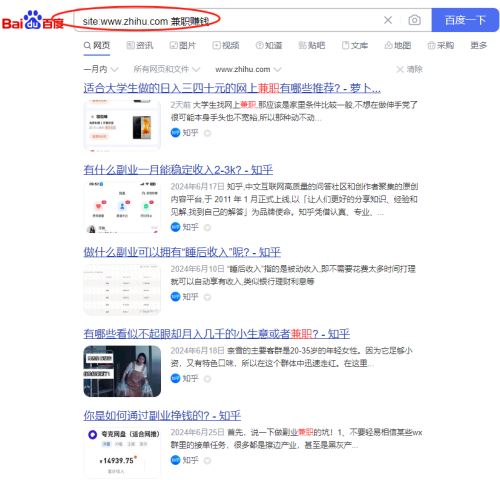Image resolution: width=500 pixels, height=480 pixels.
Task: Open result 有哪些看似不起眼却月入几千的小生意
Action: pyautogui.click(x=217, y=334)
